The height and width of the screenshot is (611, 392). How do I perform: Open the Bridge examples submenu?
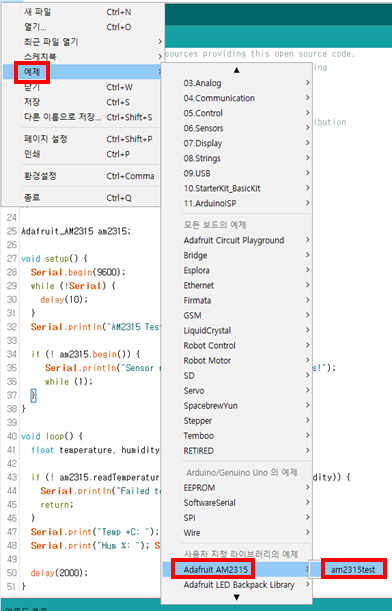(237, 255)
